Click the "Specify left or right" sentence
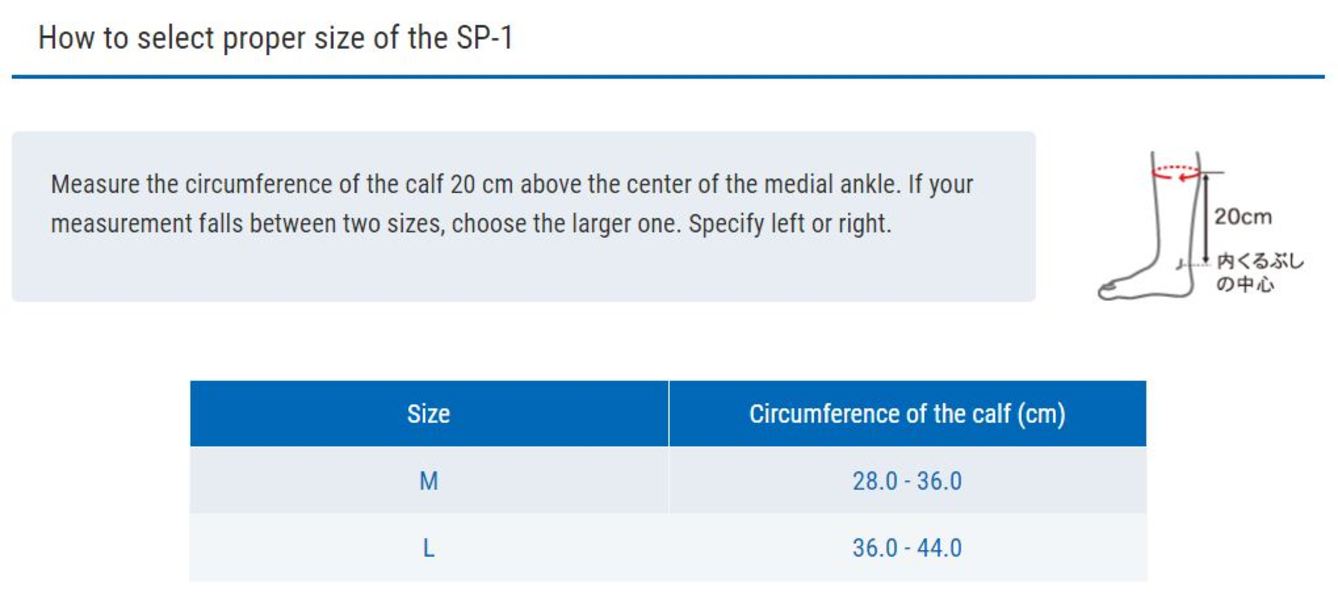The image size is (1338, 600). [790, 224]
